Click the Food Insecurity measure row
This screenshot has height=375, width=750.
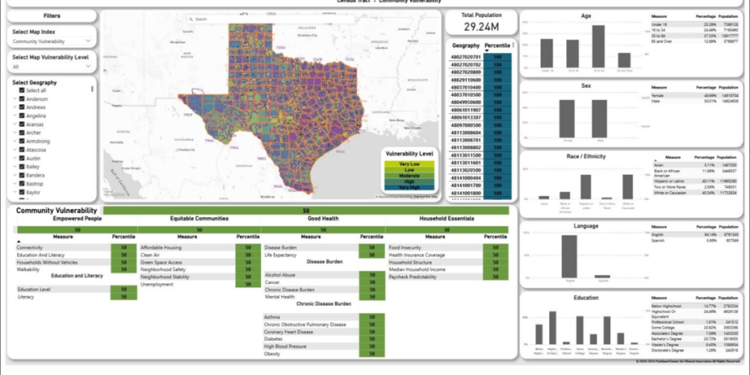[x=448, y=248]
